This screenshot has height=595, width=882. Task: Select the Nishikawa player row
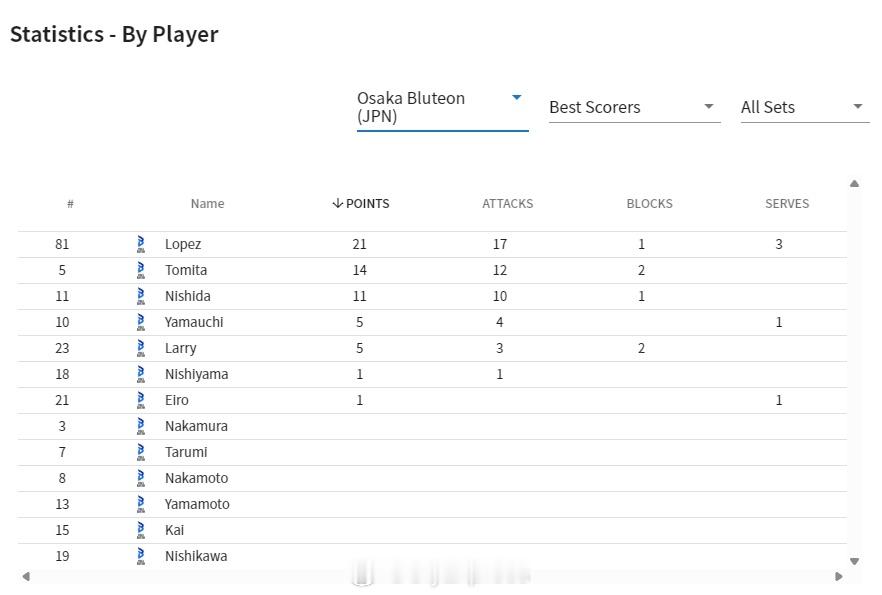[432, 556]
